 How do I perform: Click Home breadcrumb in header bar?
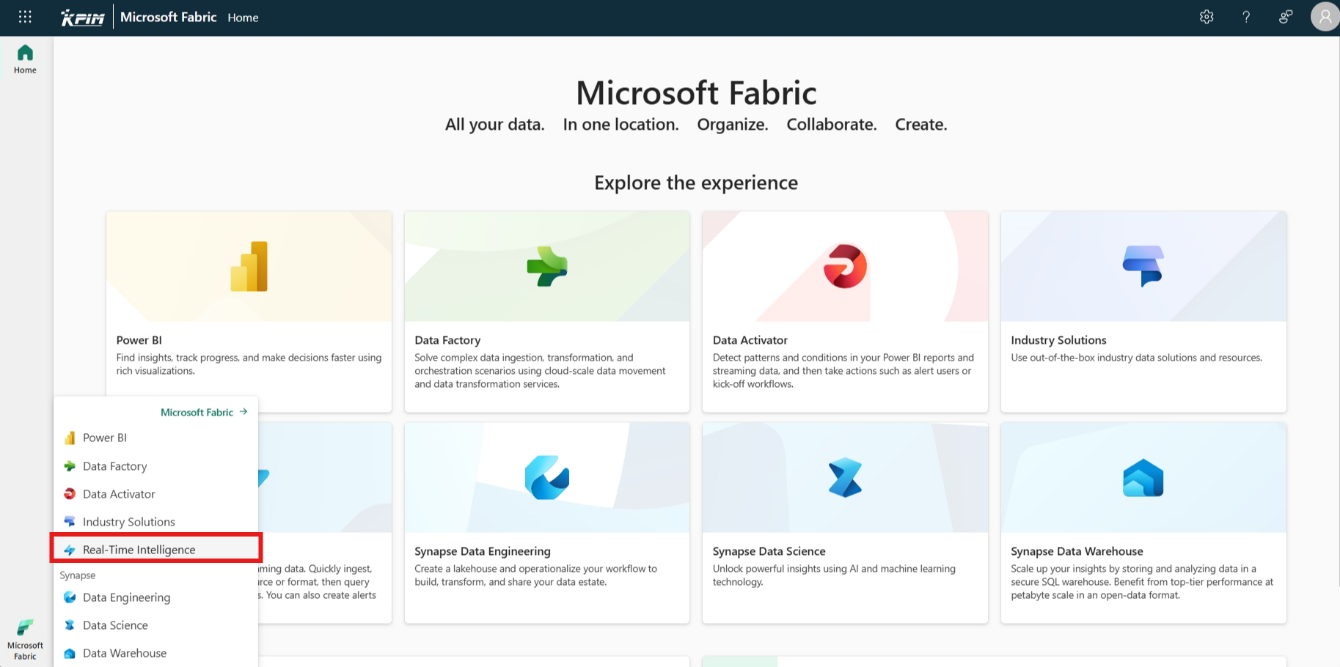point(243,18)
